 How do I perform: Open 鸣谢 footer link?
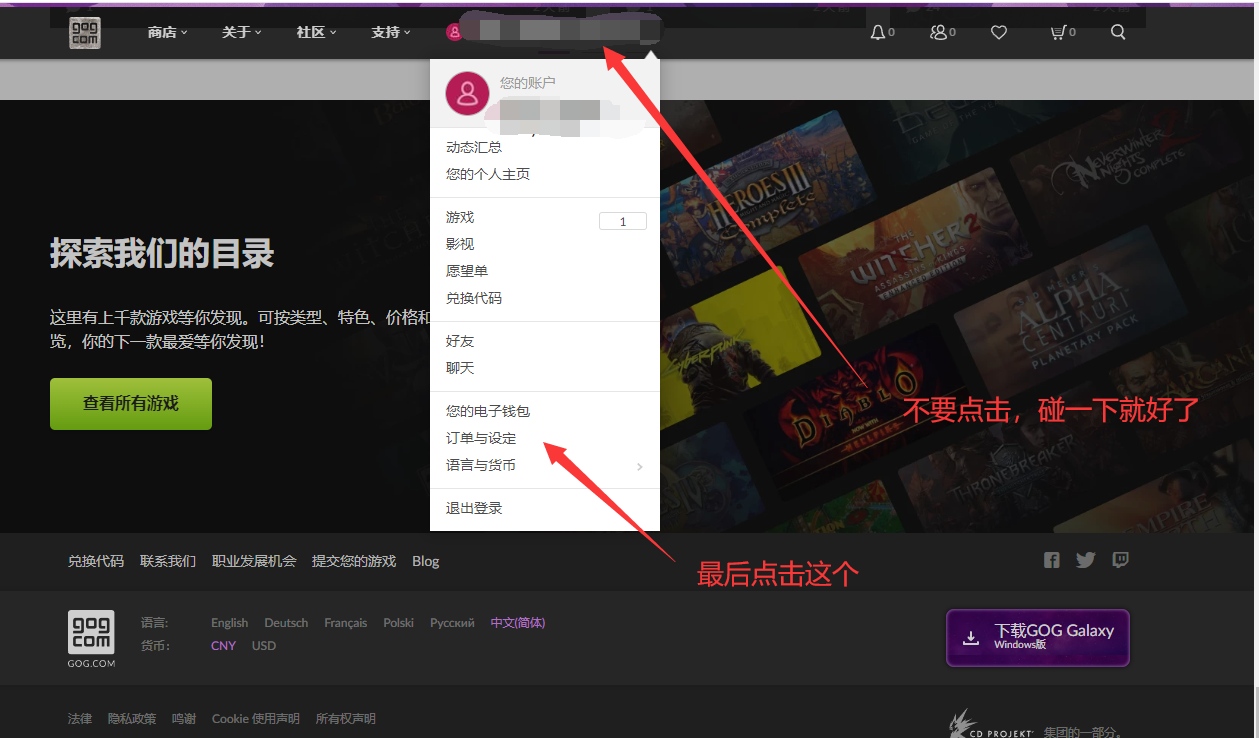pos(184,718)
